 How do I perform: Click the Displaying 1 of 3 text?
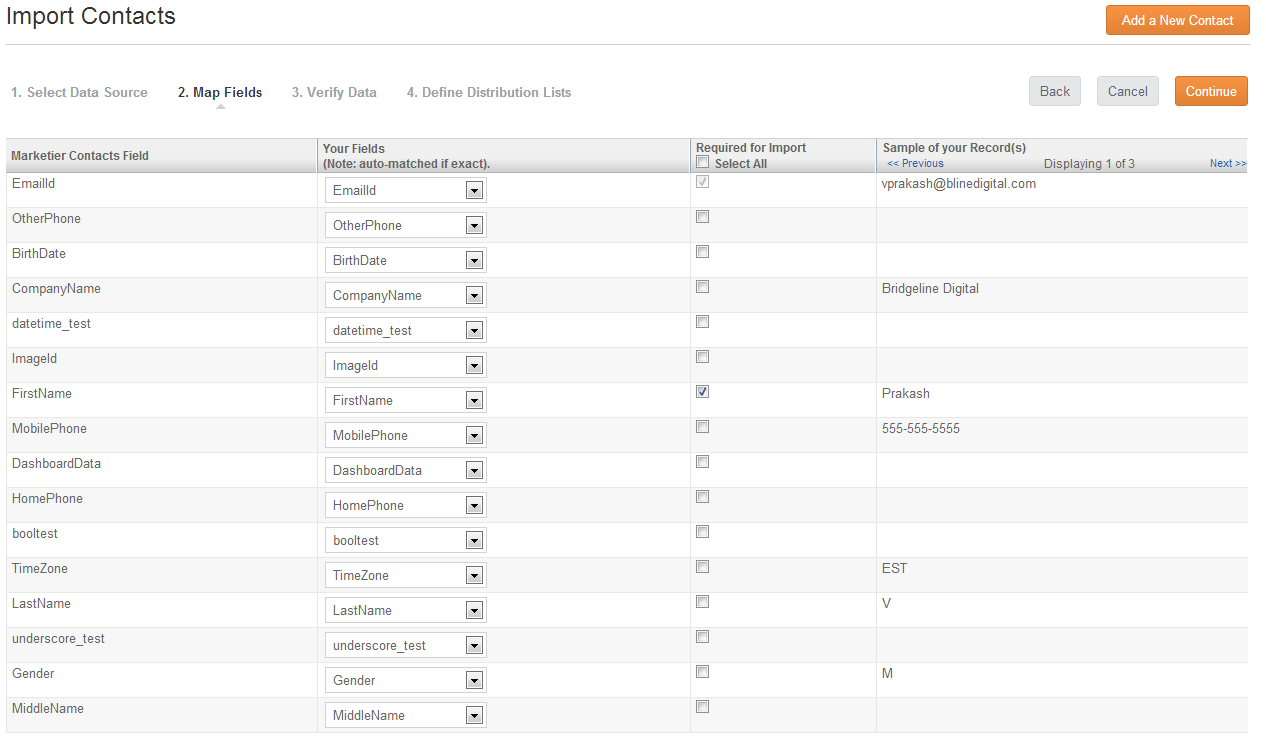point(1089,163)
